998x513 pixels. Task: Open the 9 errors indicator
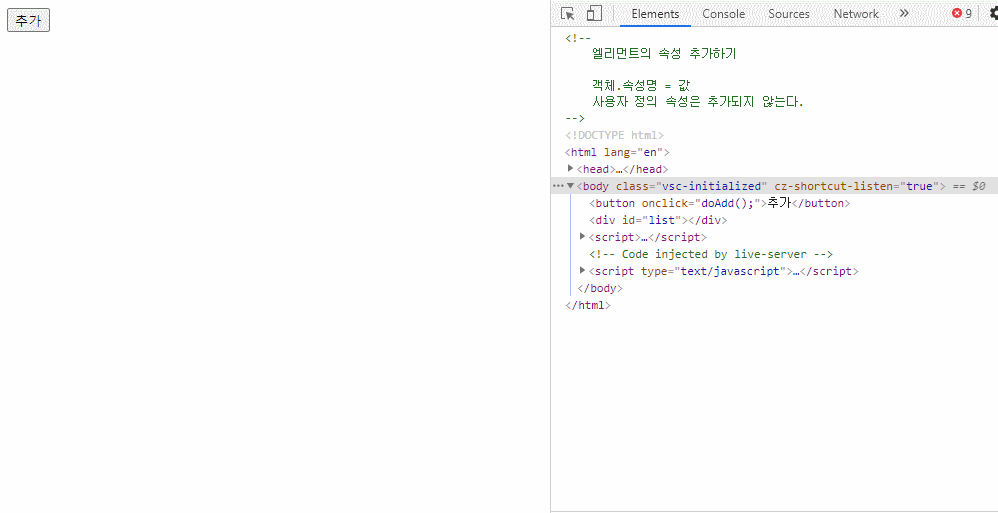(962, 13)
